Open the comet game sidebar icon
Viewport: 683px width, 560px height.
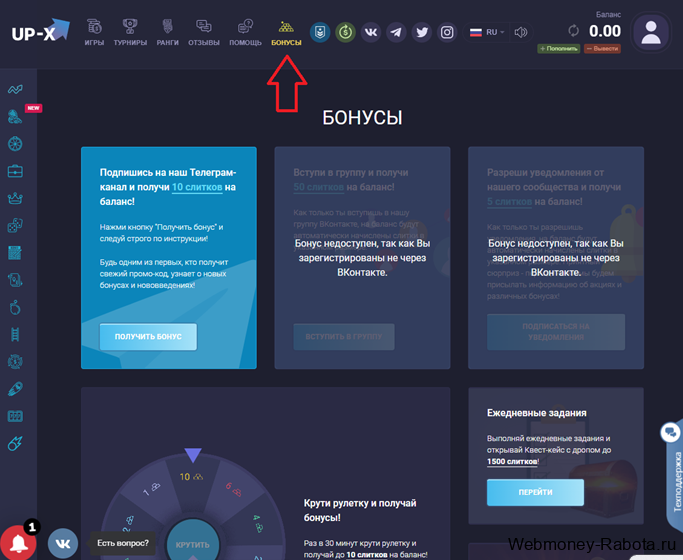pos(15,443)
